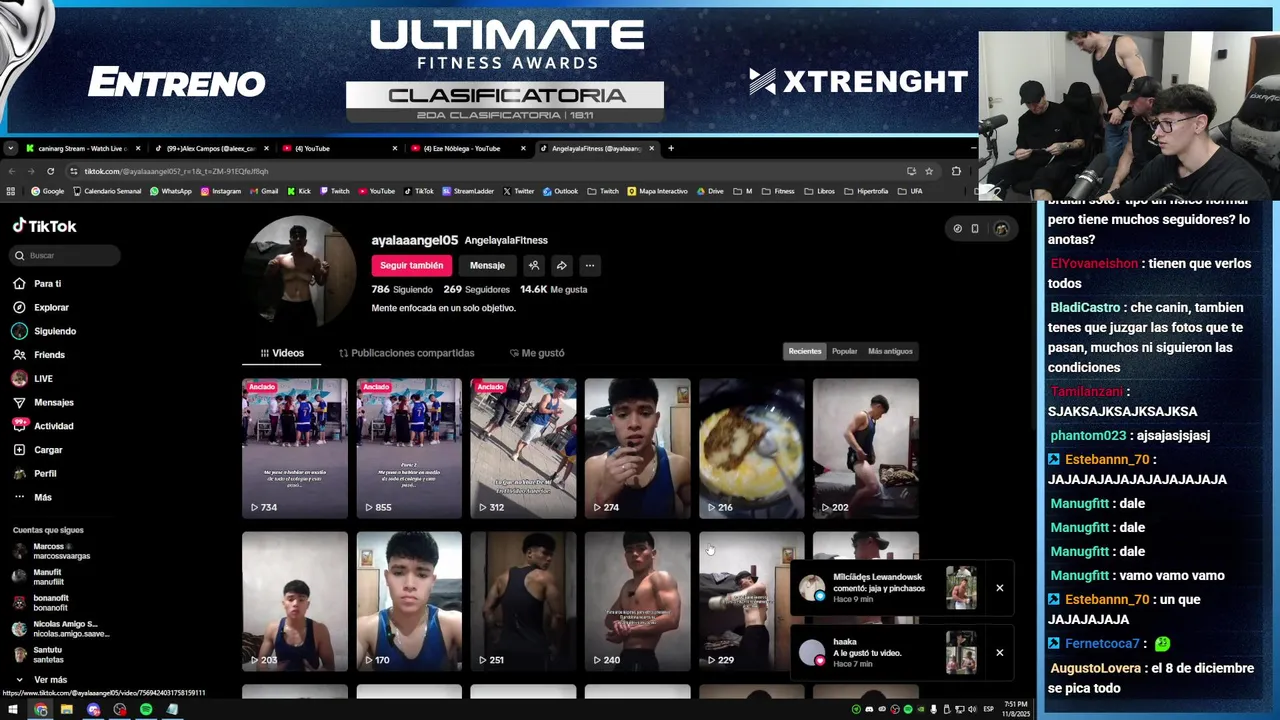Open the Kick bookmark

click(x=298, y=191)
